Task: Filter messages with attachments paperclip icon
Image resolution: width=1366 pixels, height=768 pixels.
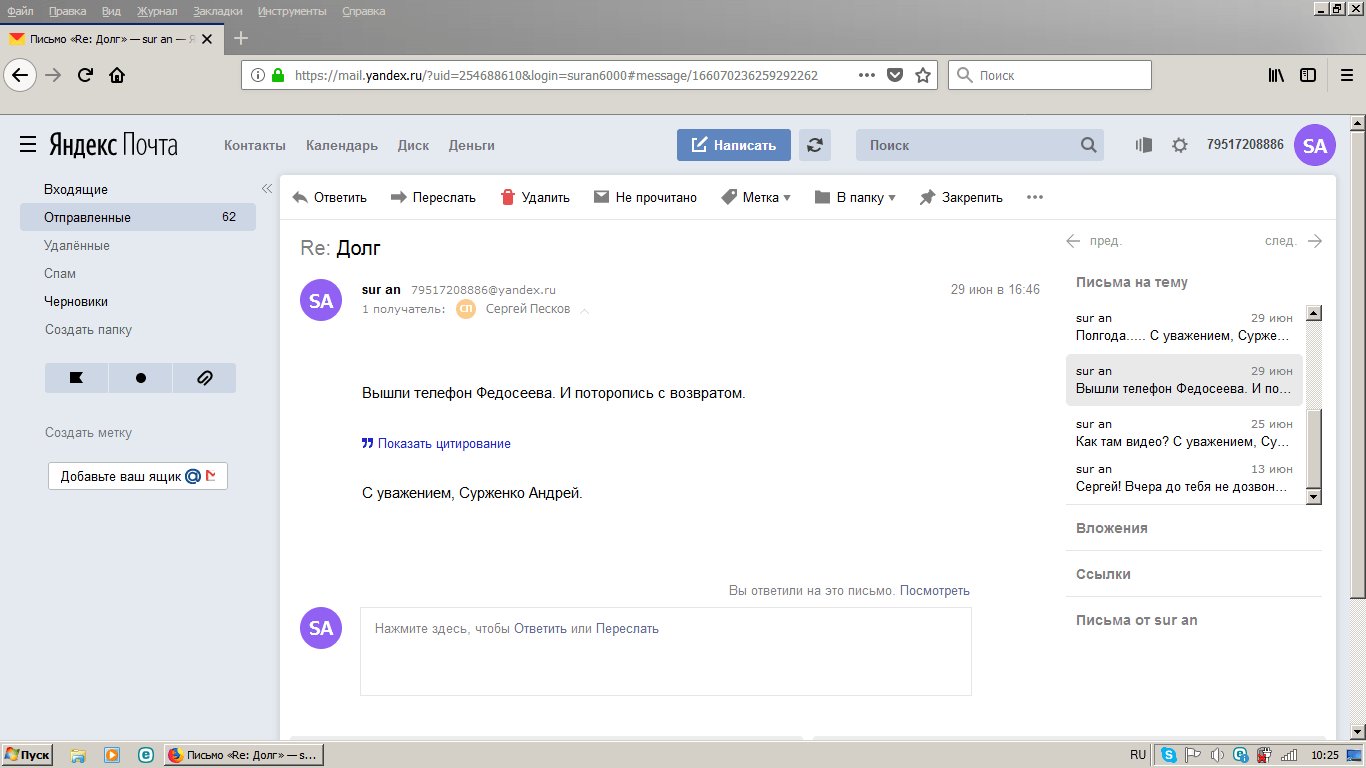Action: point(204,378)
